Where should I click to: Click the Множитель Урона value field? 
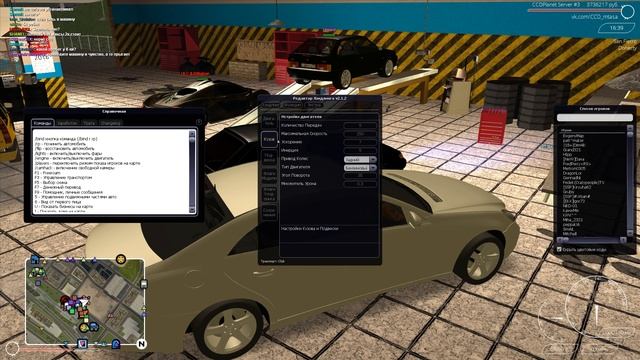click(x=360, y=184)
